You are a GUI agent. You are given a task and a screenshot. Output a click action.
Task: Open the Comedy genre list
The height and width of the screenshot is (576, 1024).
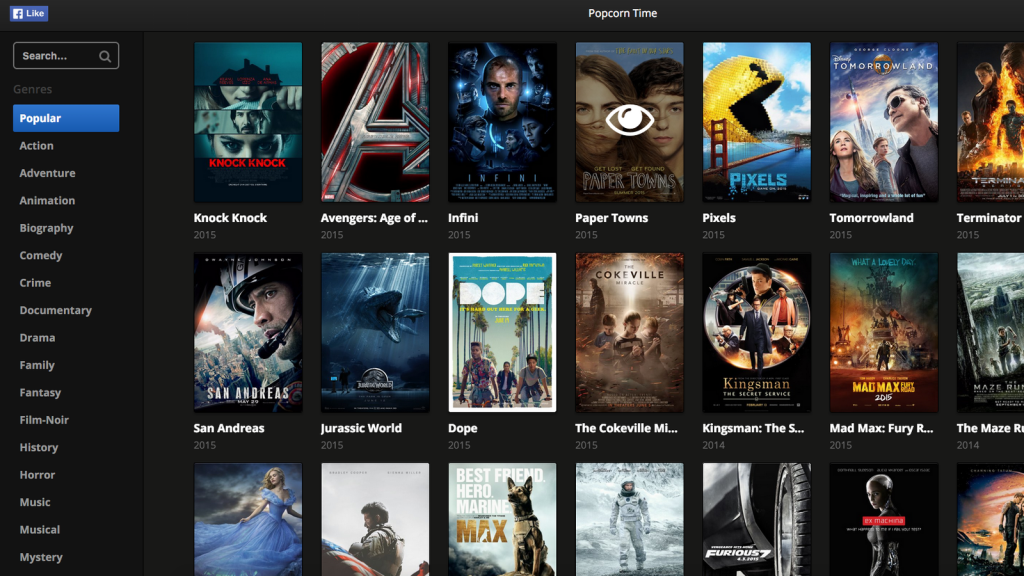click(x=41, y=256)
